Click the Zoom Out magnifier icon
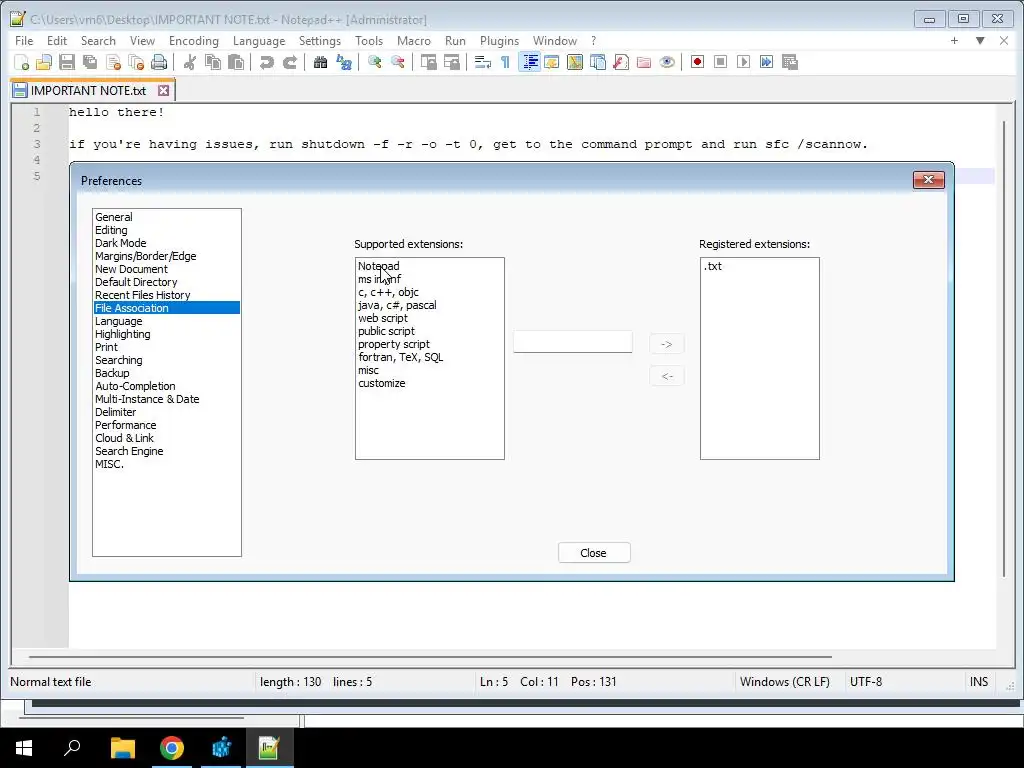 coord(397,62)
